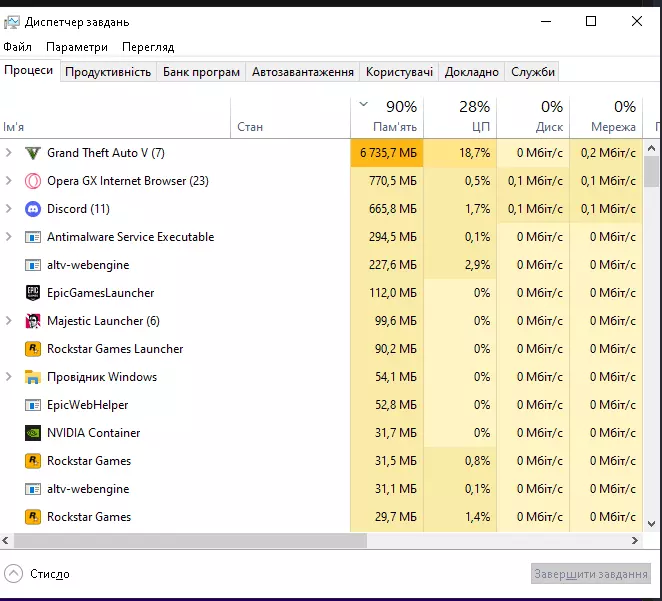Click the 90,2 МБ memory cell
This screenshot has height=601, width=662.
(387, 349)
